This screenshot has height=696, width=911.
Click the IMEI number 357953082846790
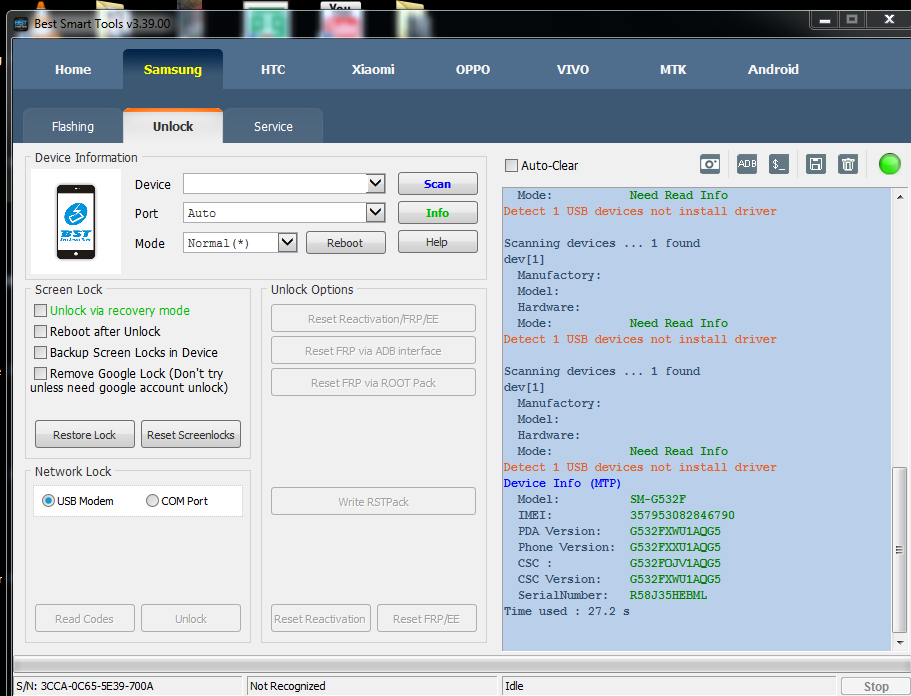click(x=682, y=515)
